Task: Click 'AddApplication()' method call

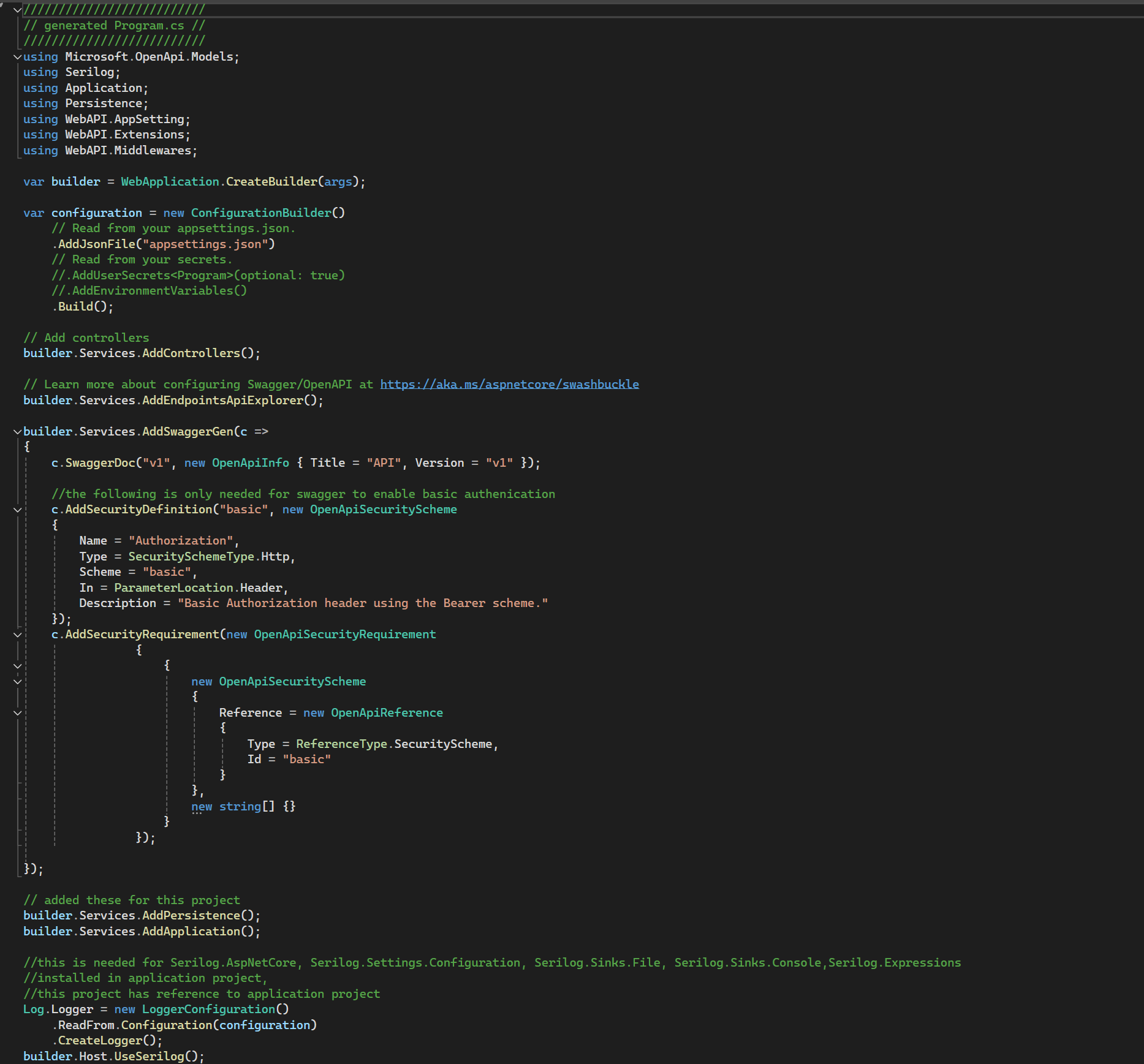Action: 198,931
